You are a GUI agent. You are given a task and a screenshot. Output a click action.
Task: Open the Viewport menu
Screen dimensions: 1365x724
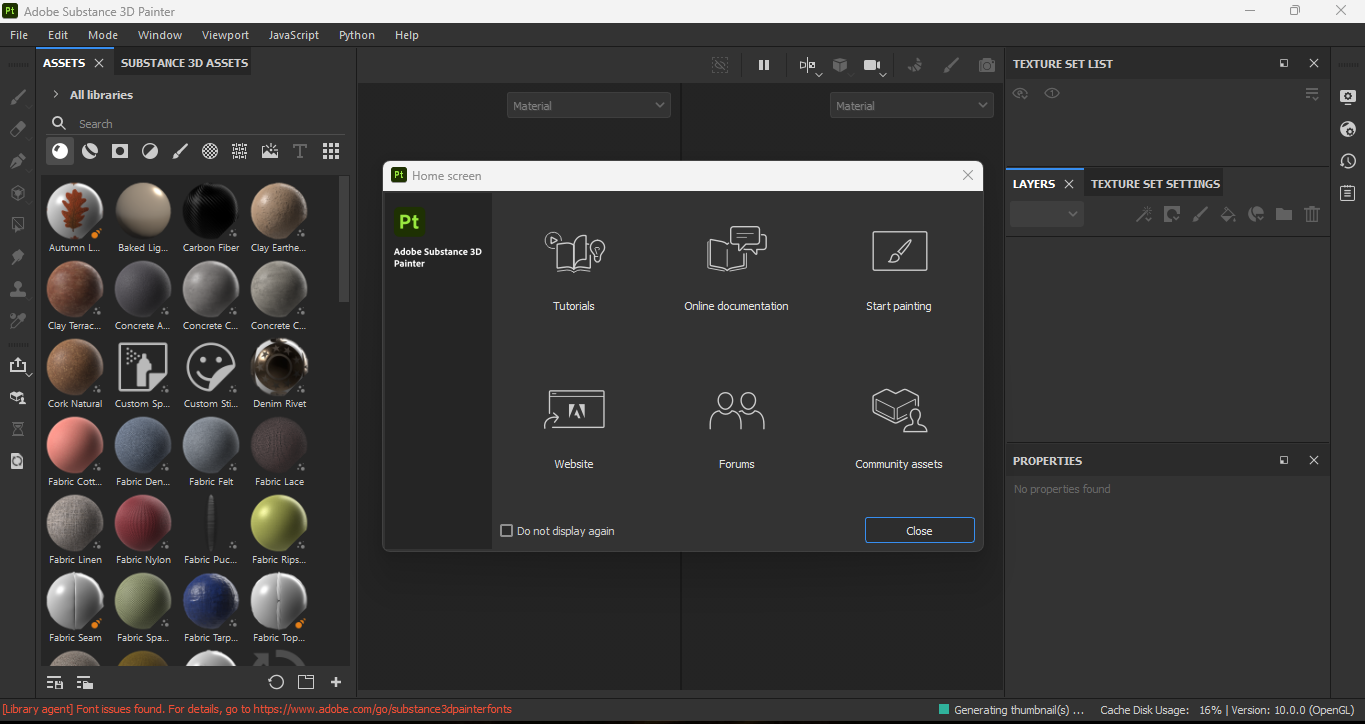225,35
